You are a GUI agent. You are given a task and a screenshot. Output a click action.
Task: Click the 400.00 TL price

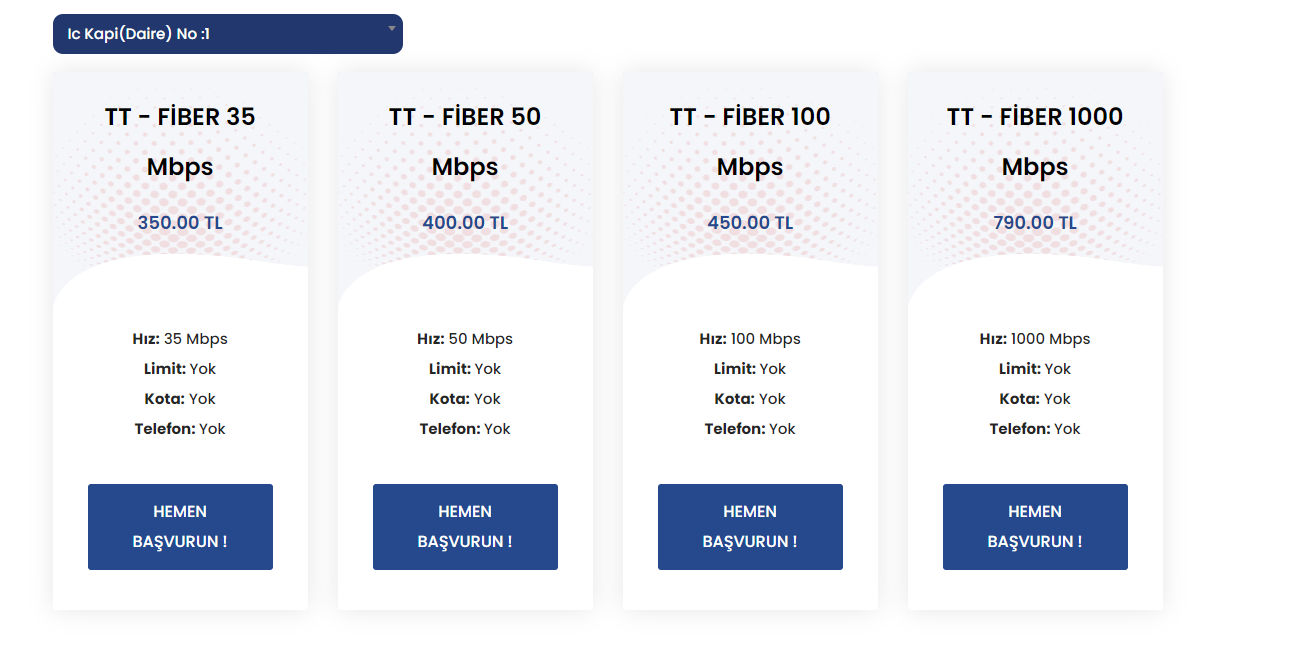coord(465,222)
